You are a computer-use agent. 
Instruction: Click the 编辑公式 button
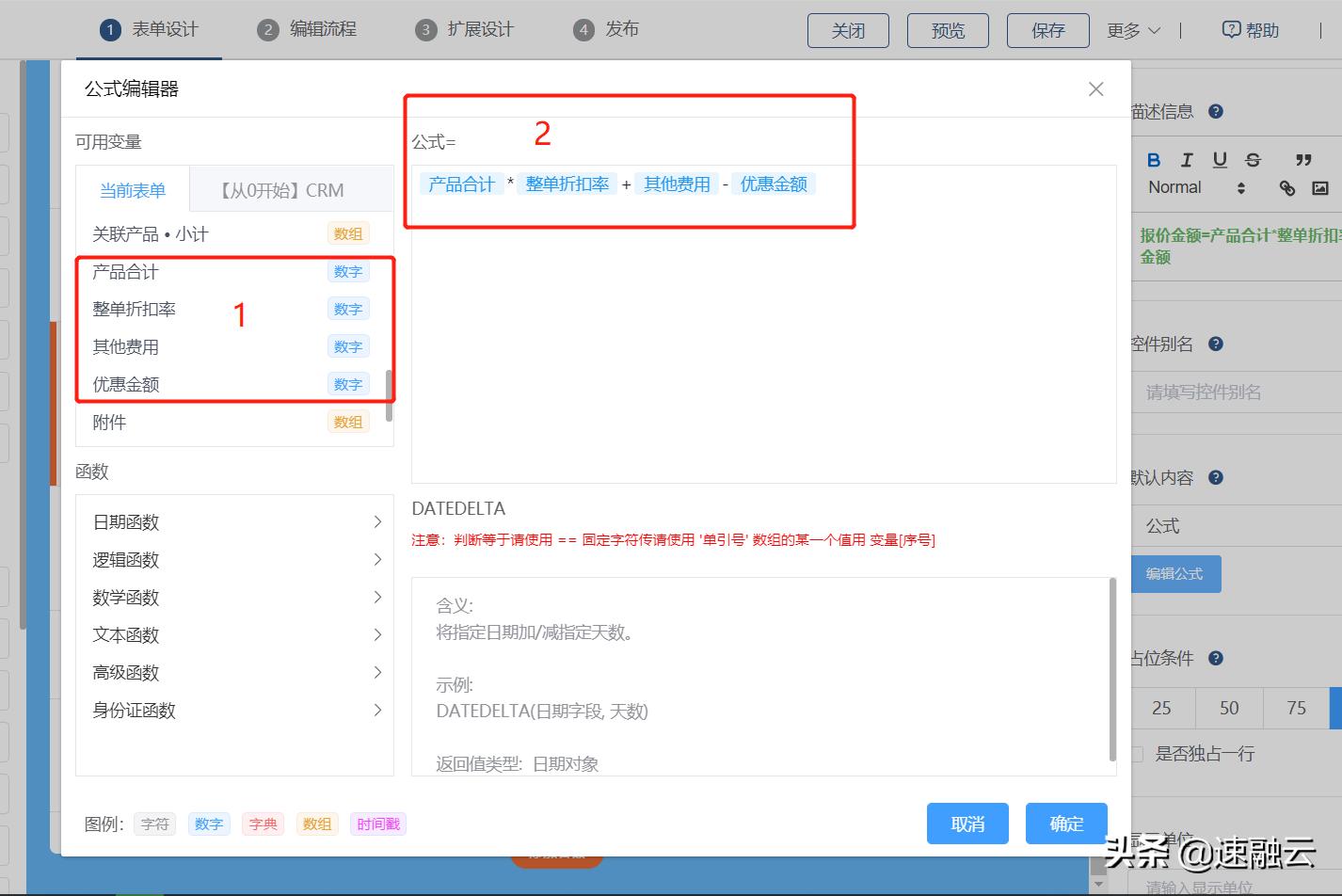coord(1175,573)
